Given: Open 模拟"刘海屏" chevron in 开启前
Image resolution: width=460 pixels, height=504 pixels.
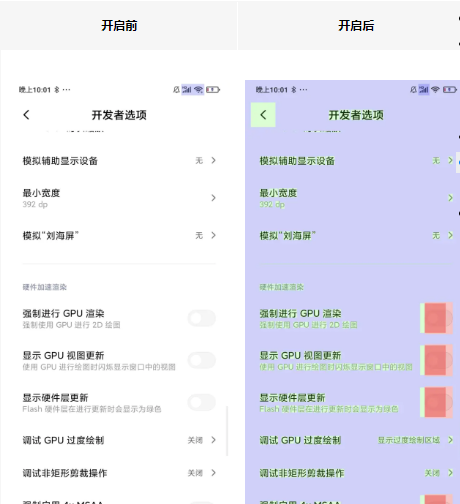Looking at the screenshot, I should [x=214, y=235].
